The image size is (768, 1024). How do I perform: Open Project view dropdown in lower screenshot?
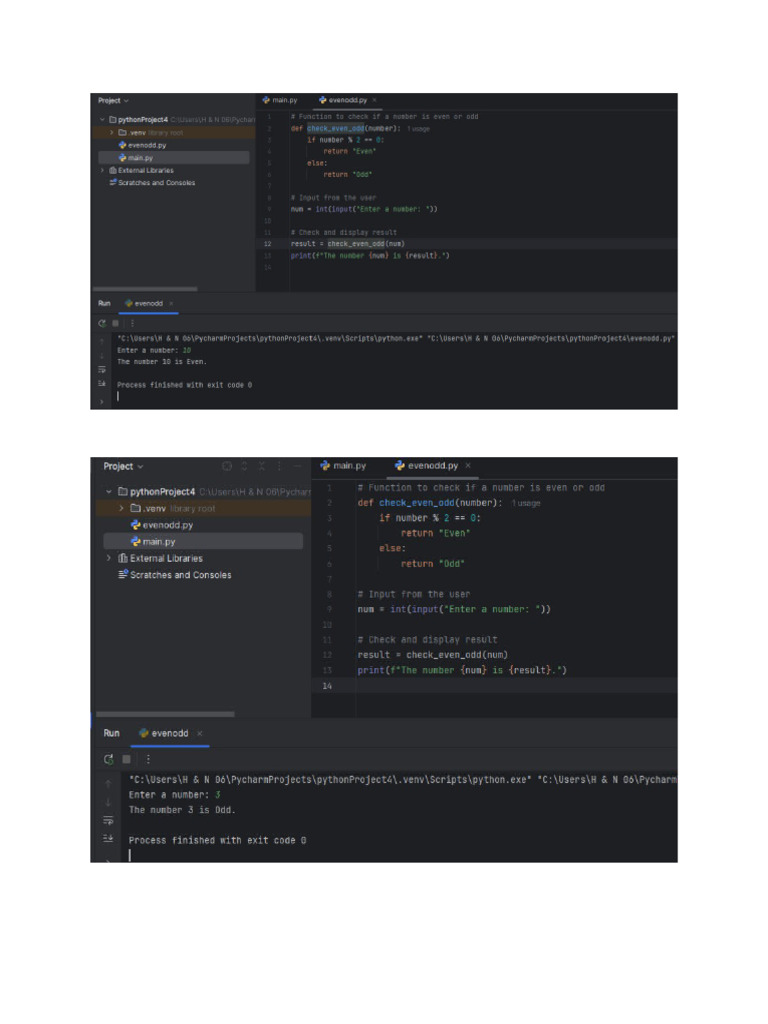(x=124, y=466)
